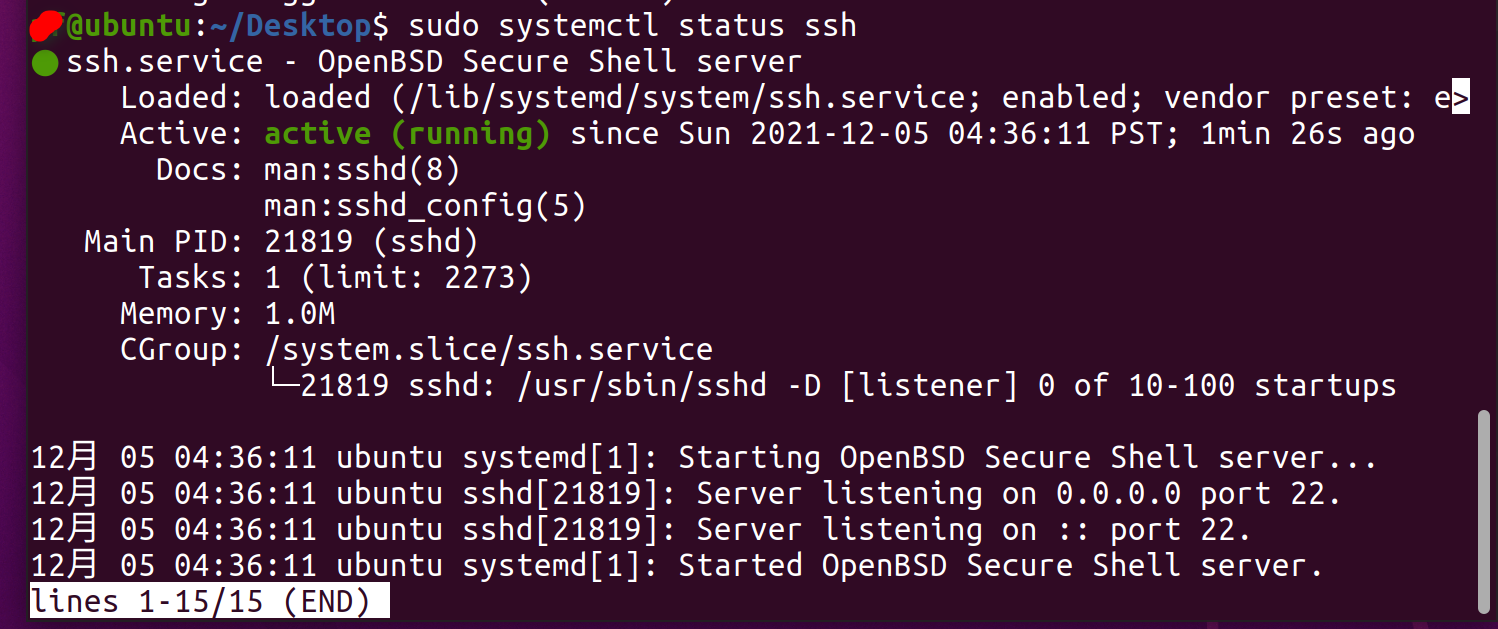This screenshot has width=1498, height=629.
Task: Click the Memory value 1.0M
Action: click(x=299, y=314)
